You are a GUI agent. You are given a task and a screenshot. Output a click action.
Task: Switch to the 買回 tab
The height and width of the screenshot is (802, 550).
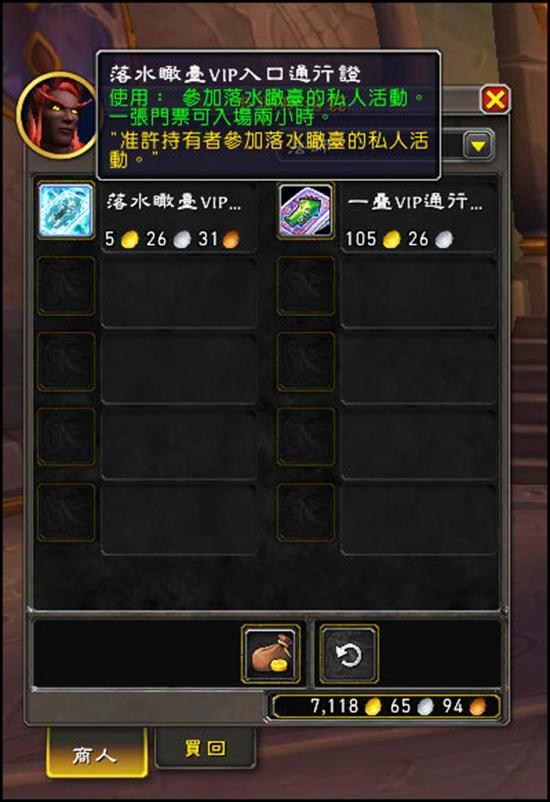tap(205, 748)
